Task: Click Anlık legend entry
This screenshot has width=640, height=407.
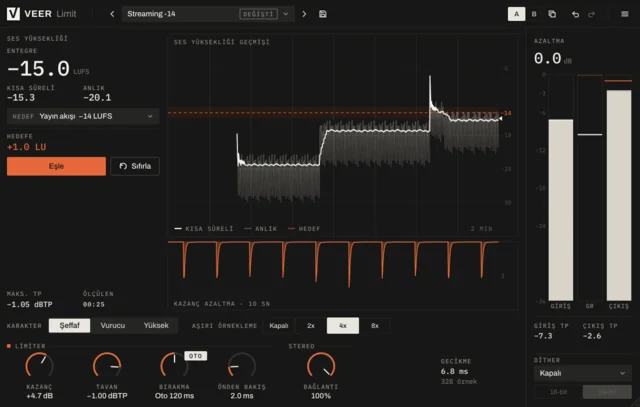Action: (260, 229)
